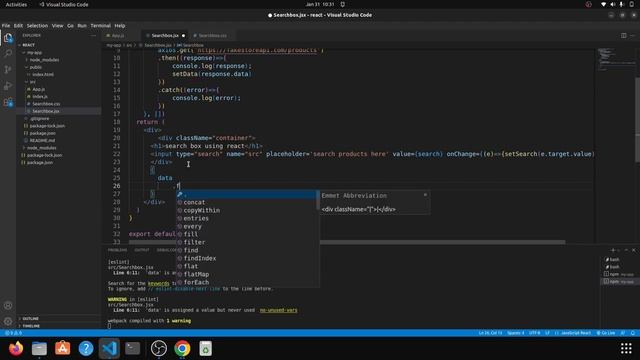The height and width of the screenshot is (360, 640).
Task: Open the Run and Debug view
Action: tap(8, 86)
